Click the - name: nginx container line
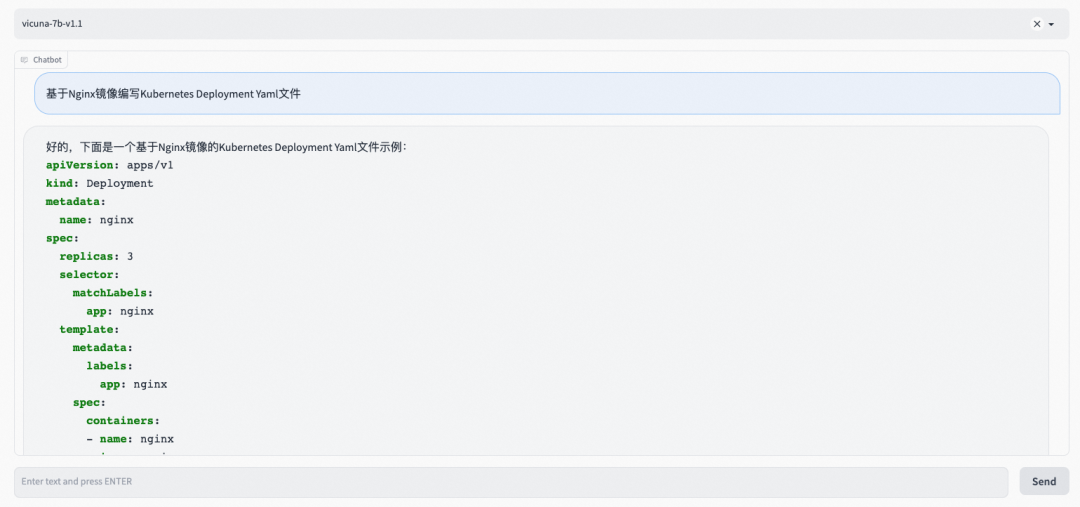This screenshot has height=507, width=1080. [x=130, y=439]
